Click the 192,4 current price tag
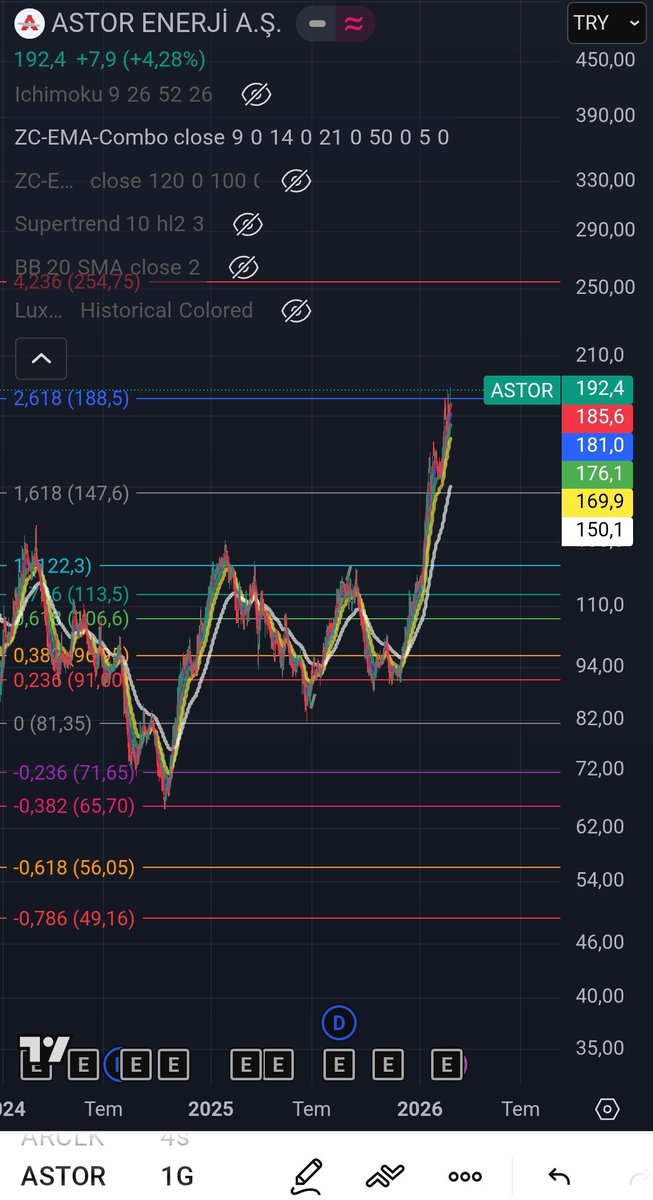Viewport: 653px width, 1200px height. point(598,390)
